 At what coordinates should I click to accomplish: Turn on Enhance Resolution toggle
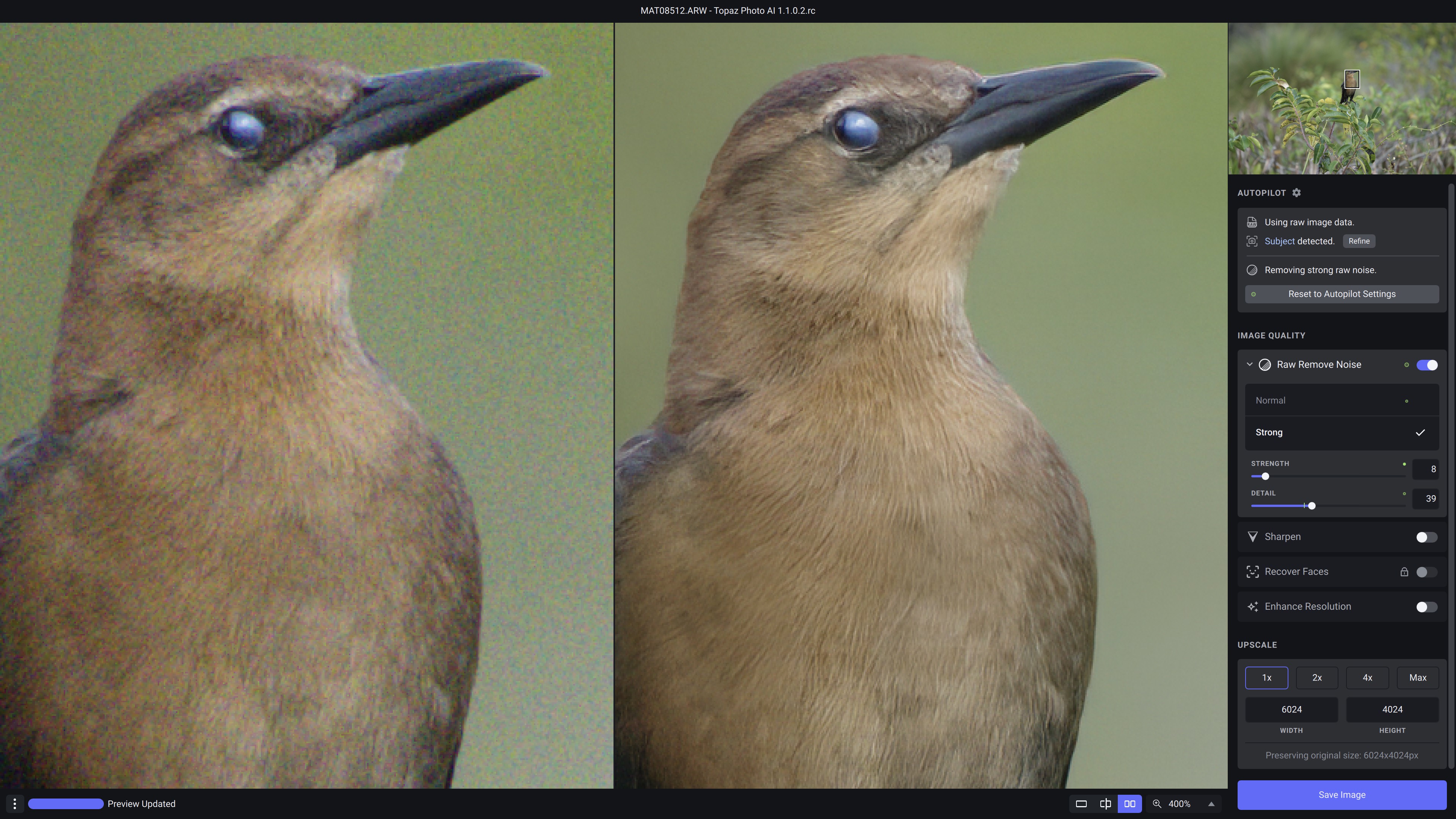1426,607
